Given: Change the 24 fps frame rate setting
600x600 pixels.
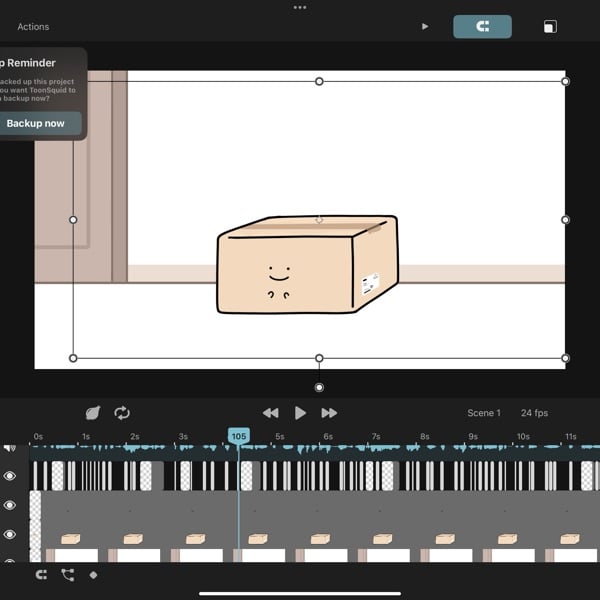Looking at the screenshot, I should point(534,413).
